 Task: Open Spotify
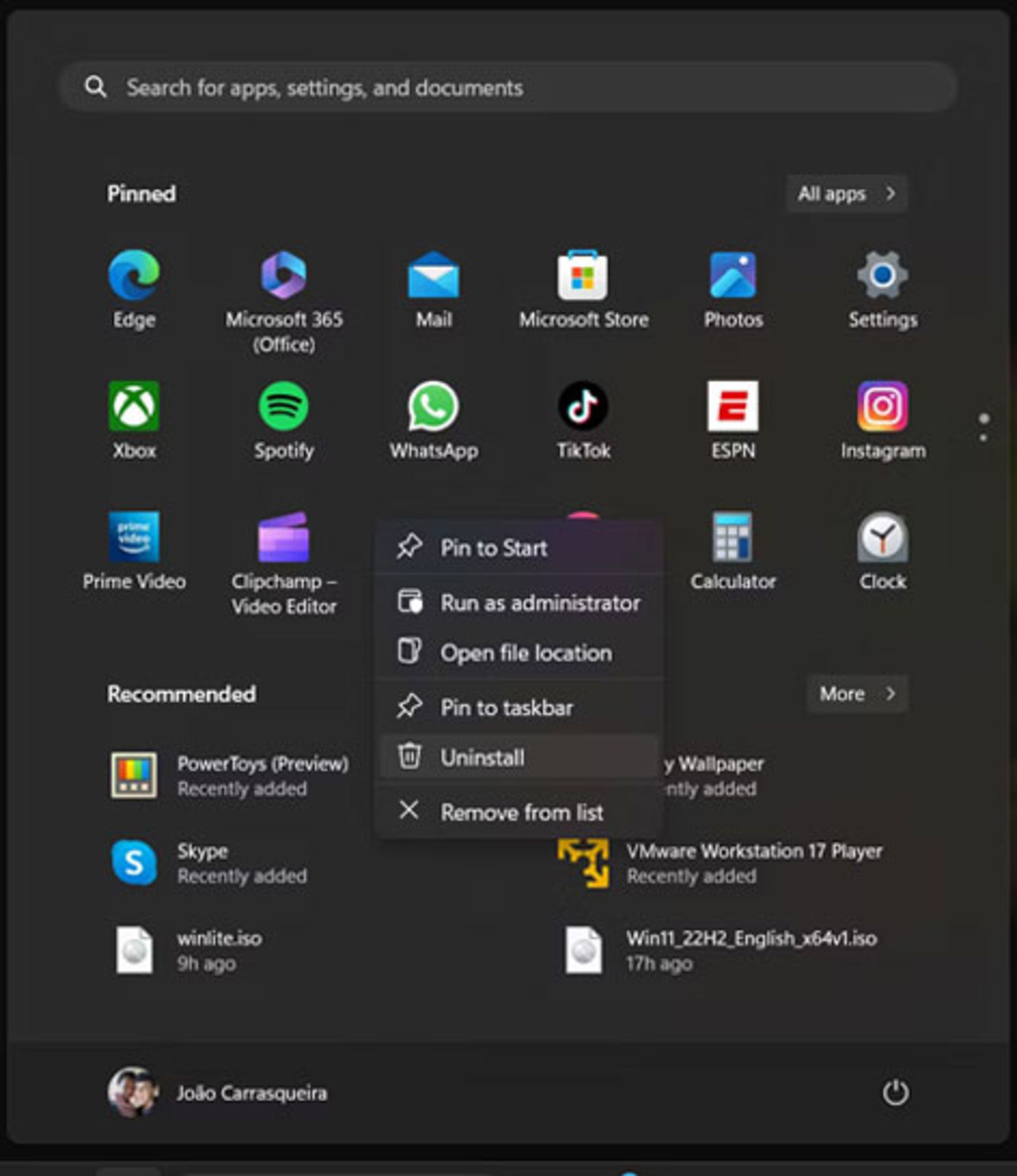pyautogui.click(x=284, y=421)
